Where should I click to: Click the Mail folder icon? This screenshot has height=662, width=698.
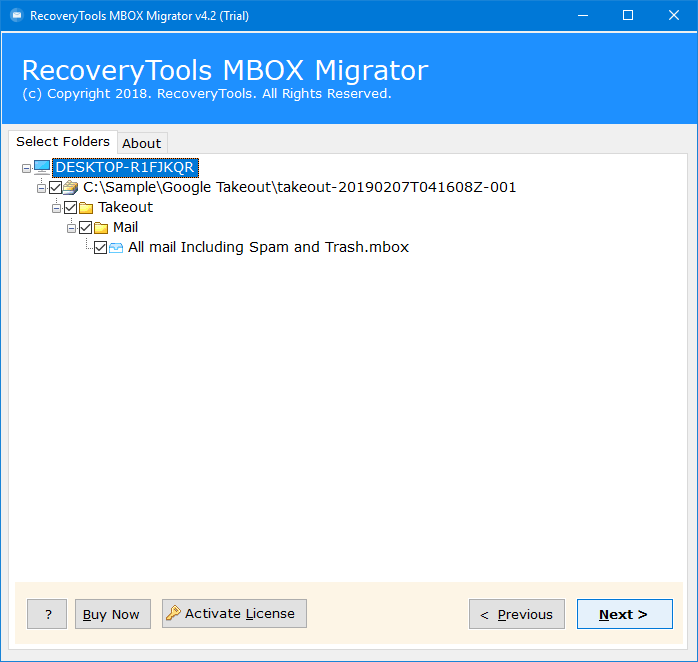(101, 227)
